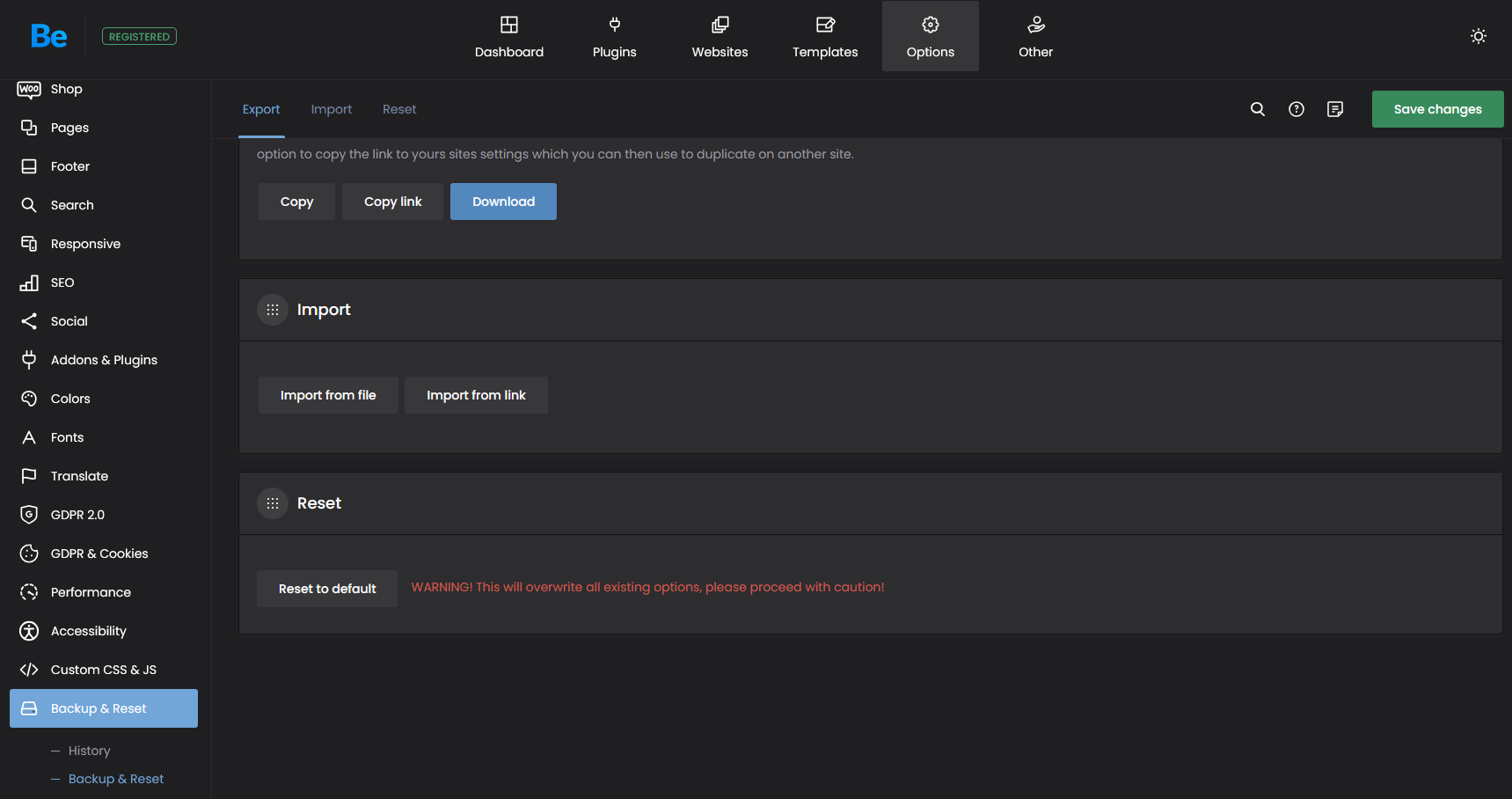The height and width of the screenshot is (799, 1512).
Task: Open Fonts settings in sidebar
Action: coord(104,437)
